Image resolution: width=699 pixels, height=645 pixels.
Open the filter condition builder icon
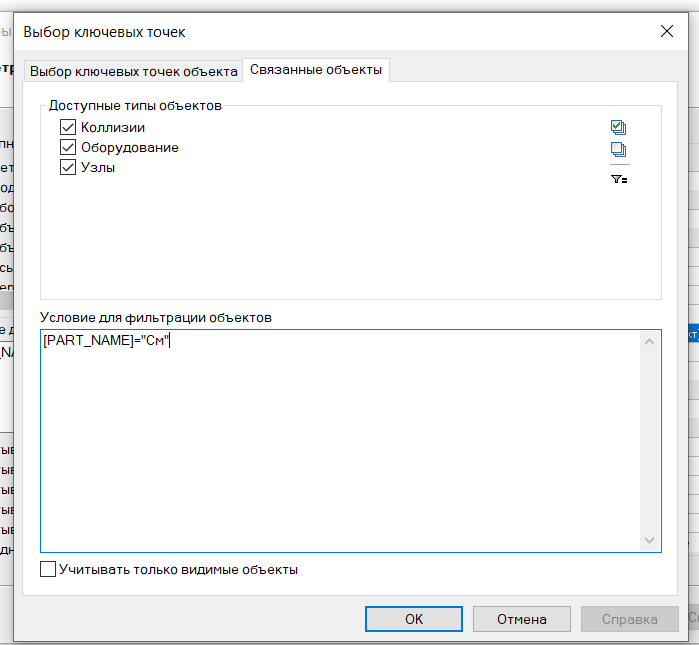[x=619, y=179]
